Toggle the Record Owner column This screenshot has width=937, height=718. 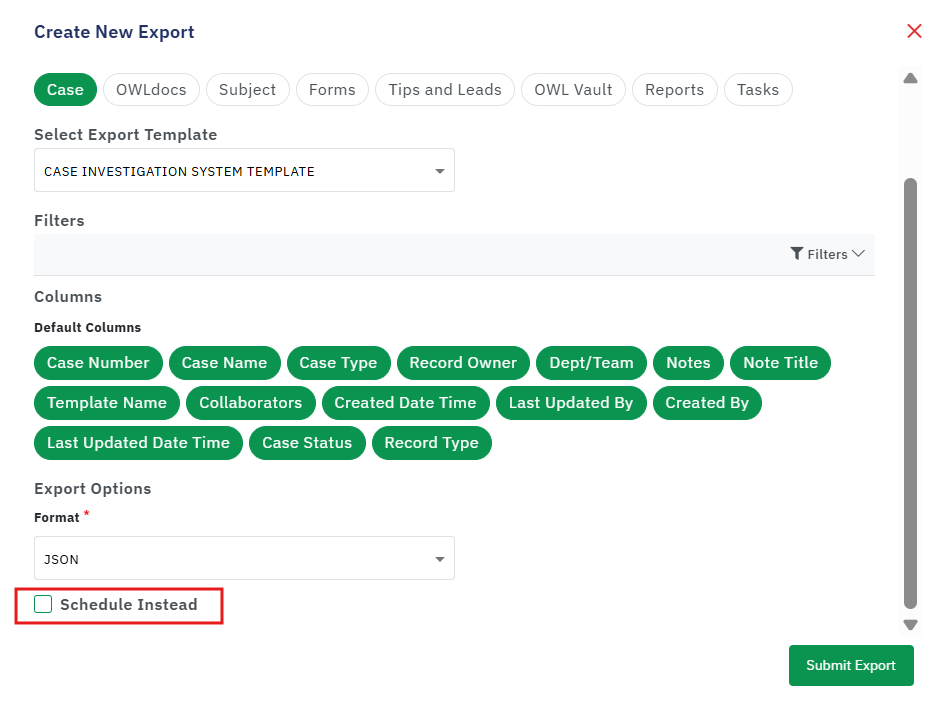point(463,363)
